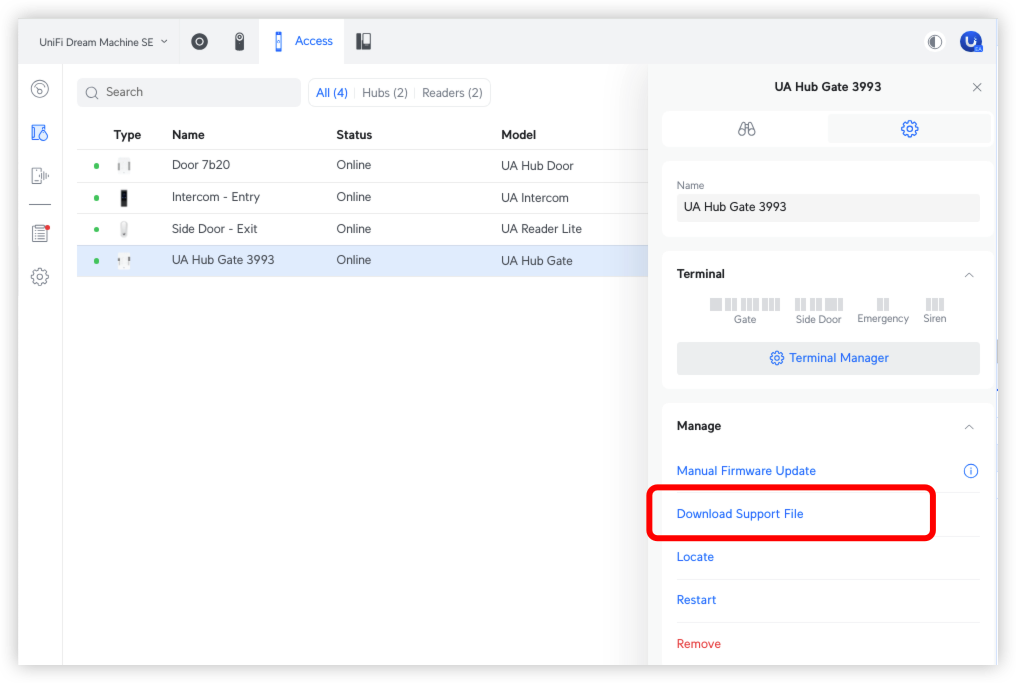This screenshot has height=683, width=1016.
Task: Open the app icon right of Access
Action: click(x=364, y=42)
